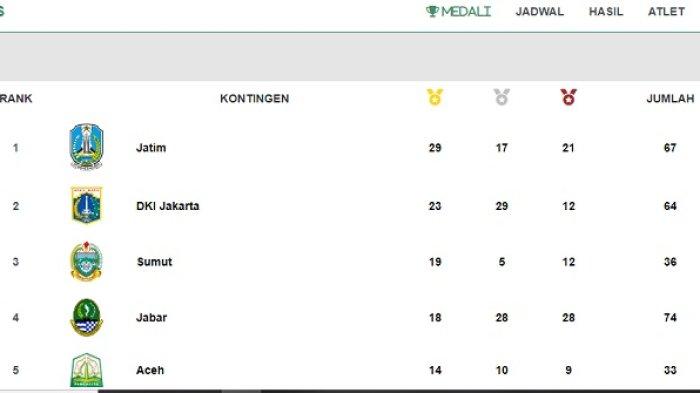Click the Jatim province emblem
The image size is (700, 393).
click(87, 146)
